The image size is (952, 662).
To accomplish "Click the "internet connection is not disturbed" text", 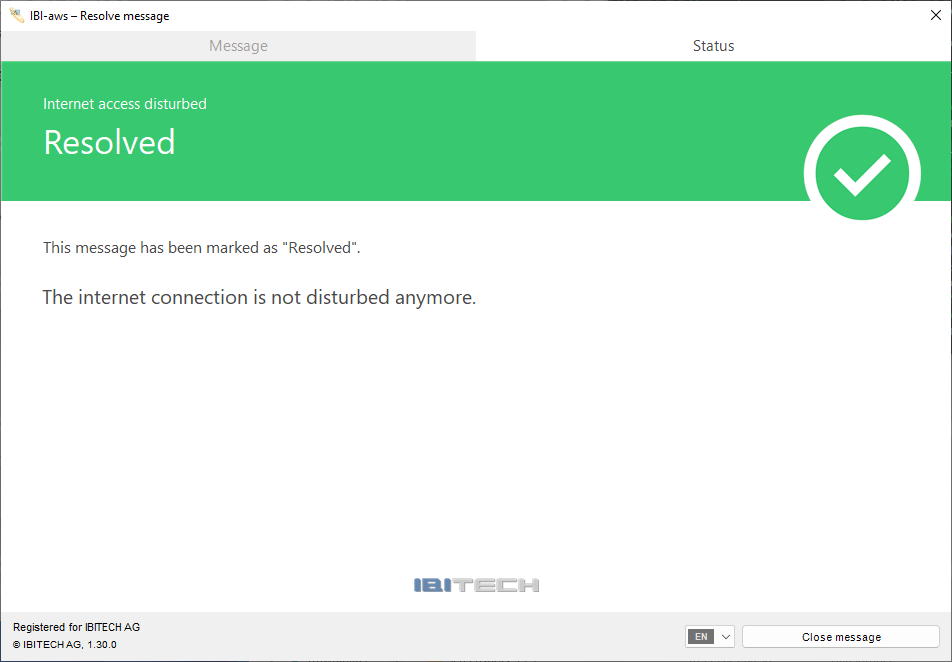I will [259, 298].
